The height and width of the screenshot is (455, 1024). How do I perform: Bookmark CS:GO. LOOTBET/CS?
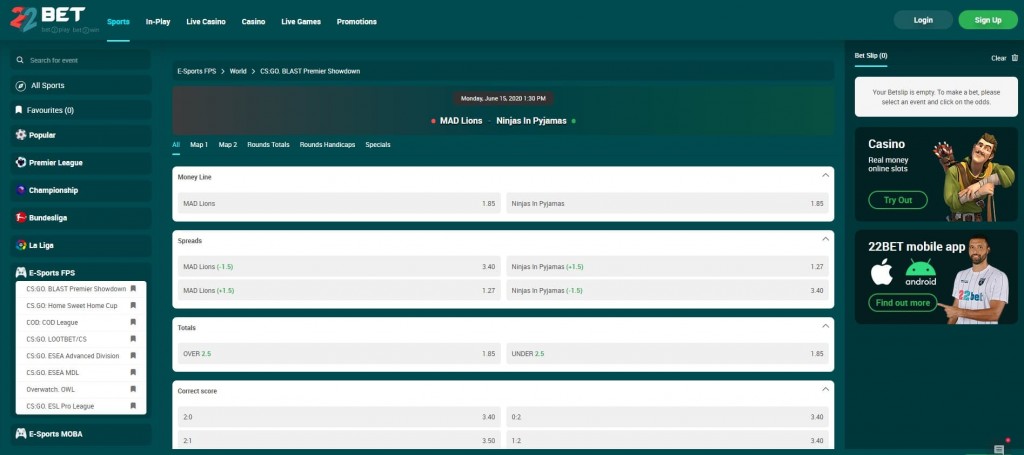(x=133, y=339)
